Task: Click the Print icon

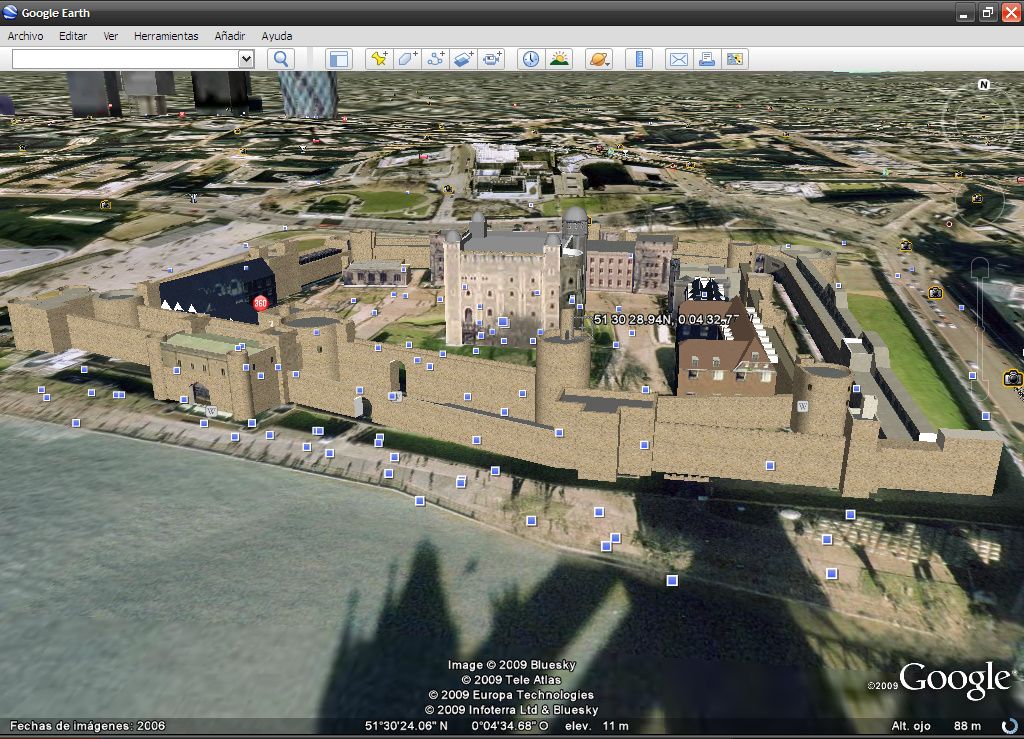Action: point(707,59)
